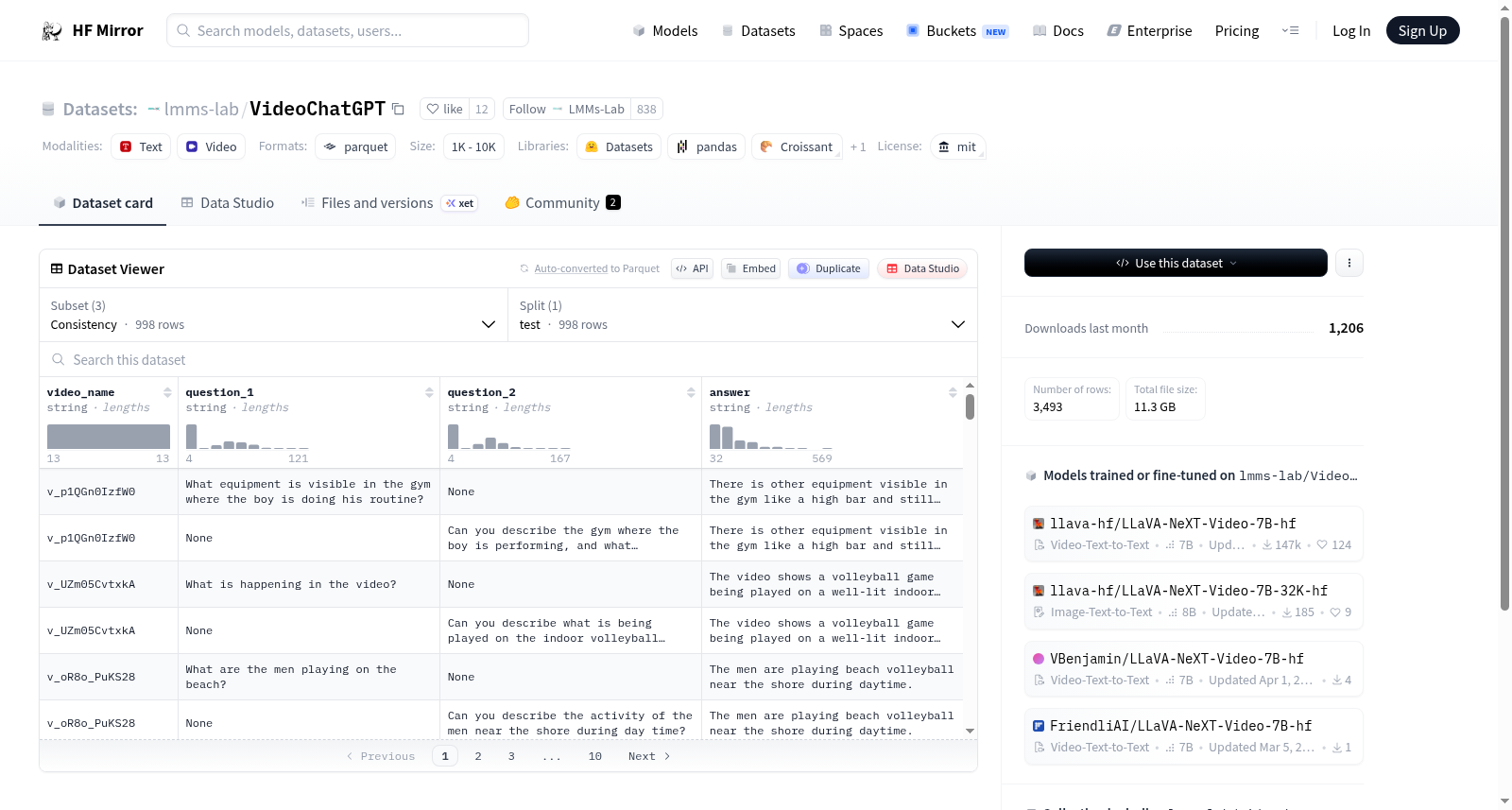The width and height of the screenshot is (1512, 810).
Task: Open the three-dot more options menu
Action: (x=1349, y=263)
